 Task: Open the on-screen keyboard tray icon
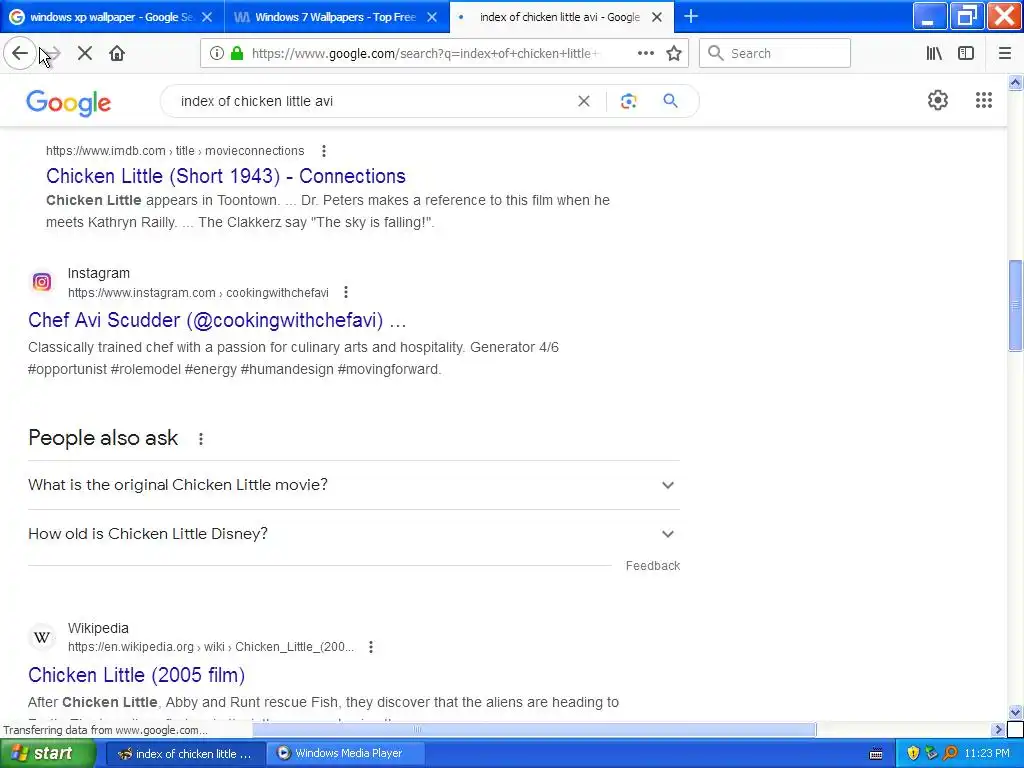[876, 754]
